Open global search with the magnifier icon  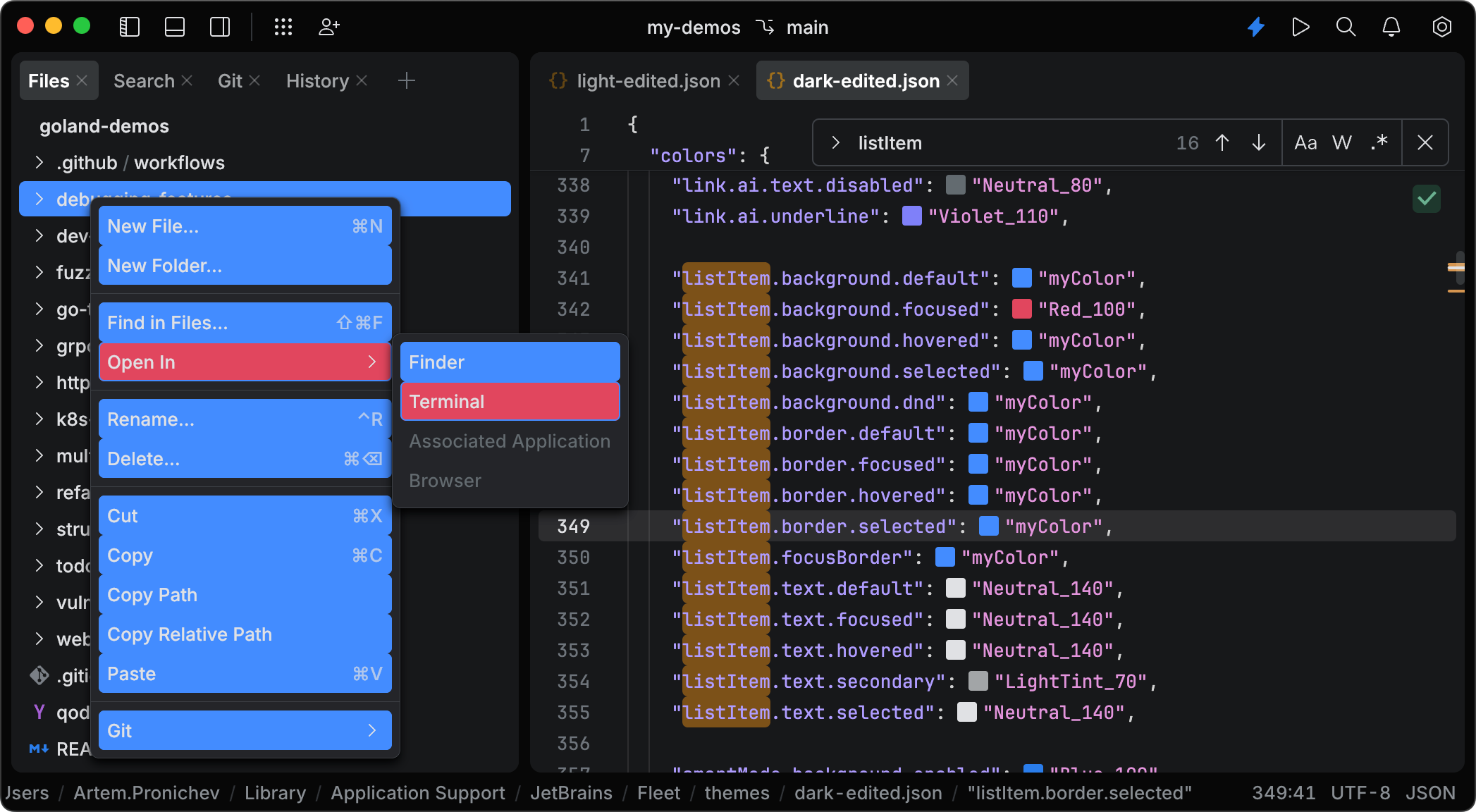point(1346,27)
